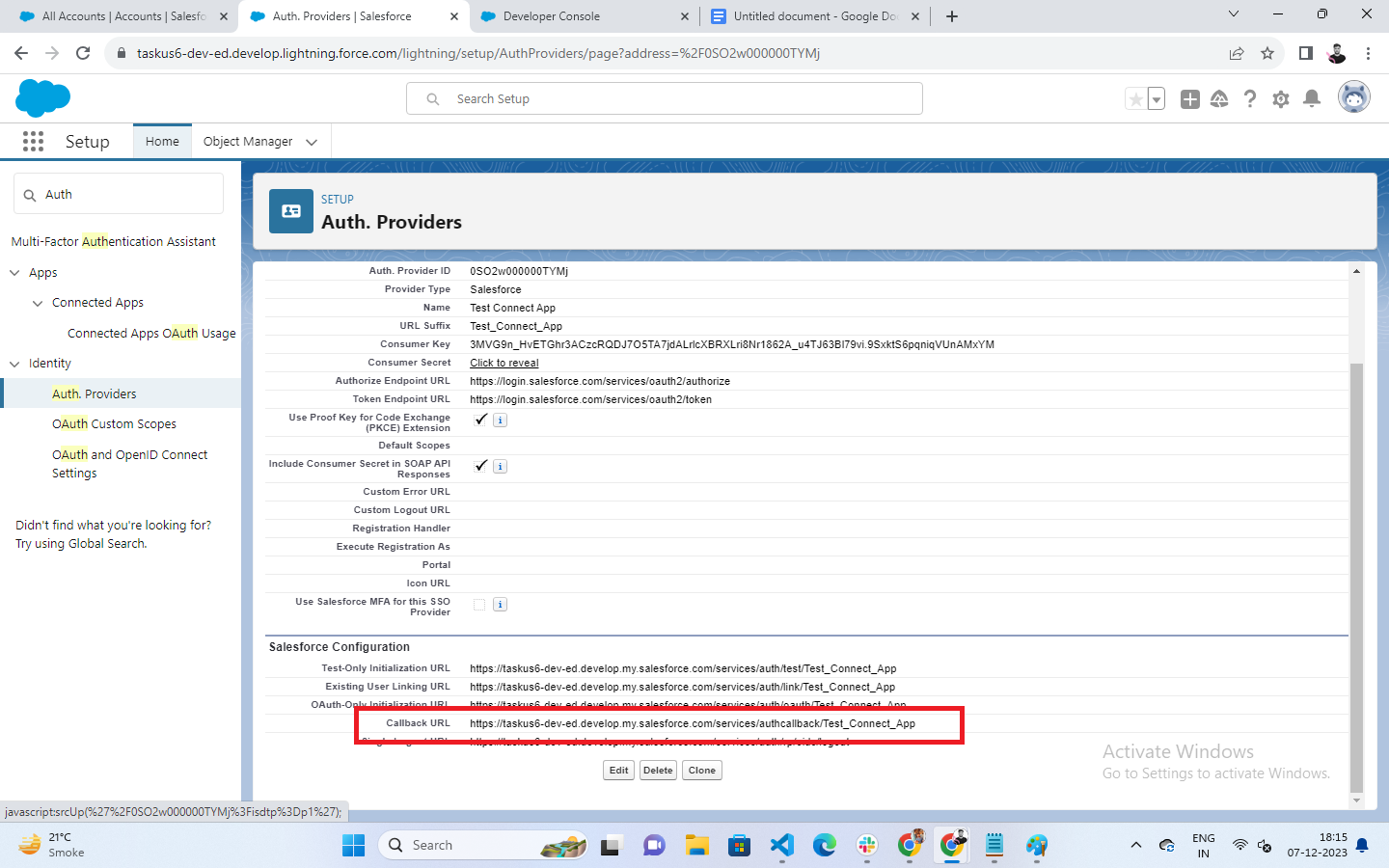
Task: Open Global Actions plus icon
Action: 1190,99
